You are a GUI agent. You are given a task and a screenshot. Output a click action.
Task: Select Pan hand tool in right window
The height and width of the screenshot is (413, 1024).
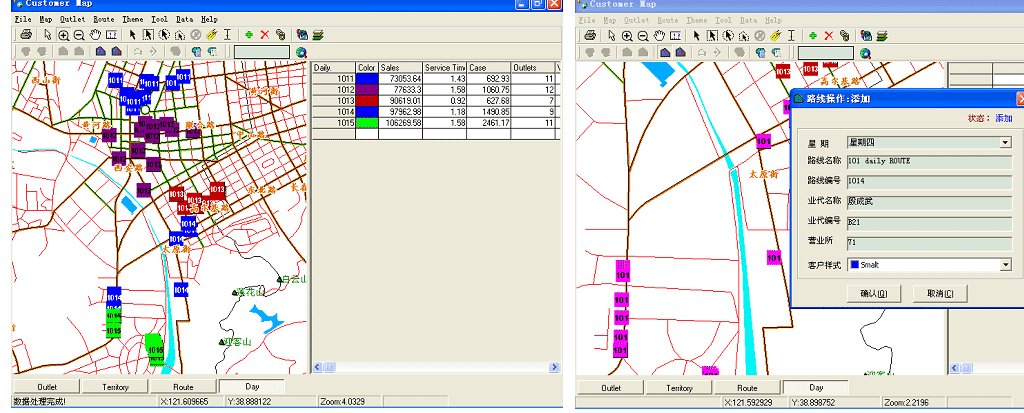coord(659,35)
